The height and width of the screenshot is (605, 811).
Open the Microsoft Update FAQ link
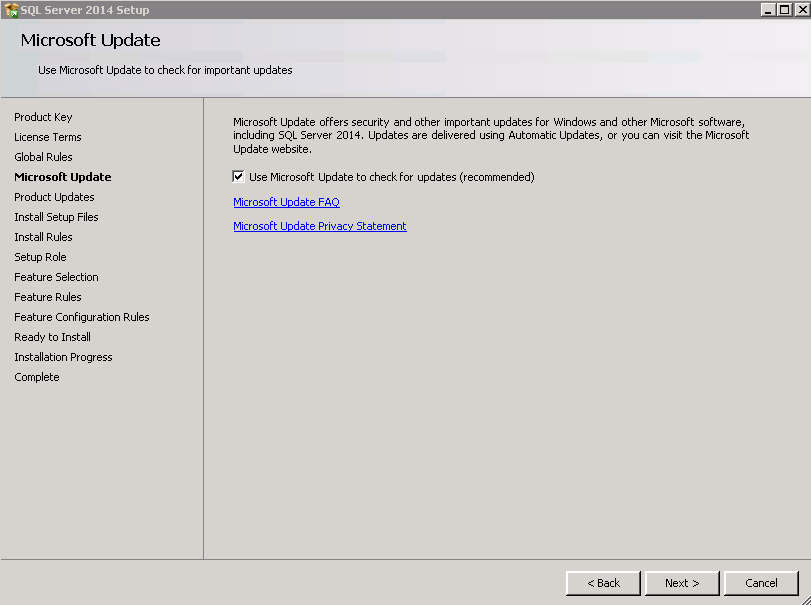point(286,202)
